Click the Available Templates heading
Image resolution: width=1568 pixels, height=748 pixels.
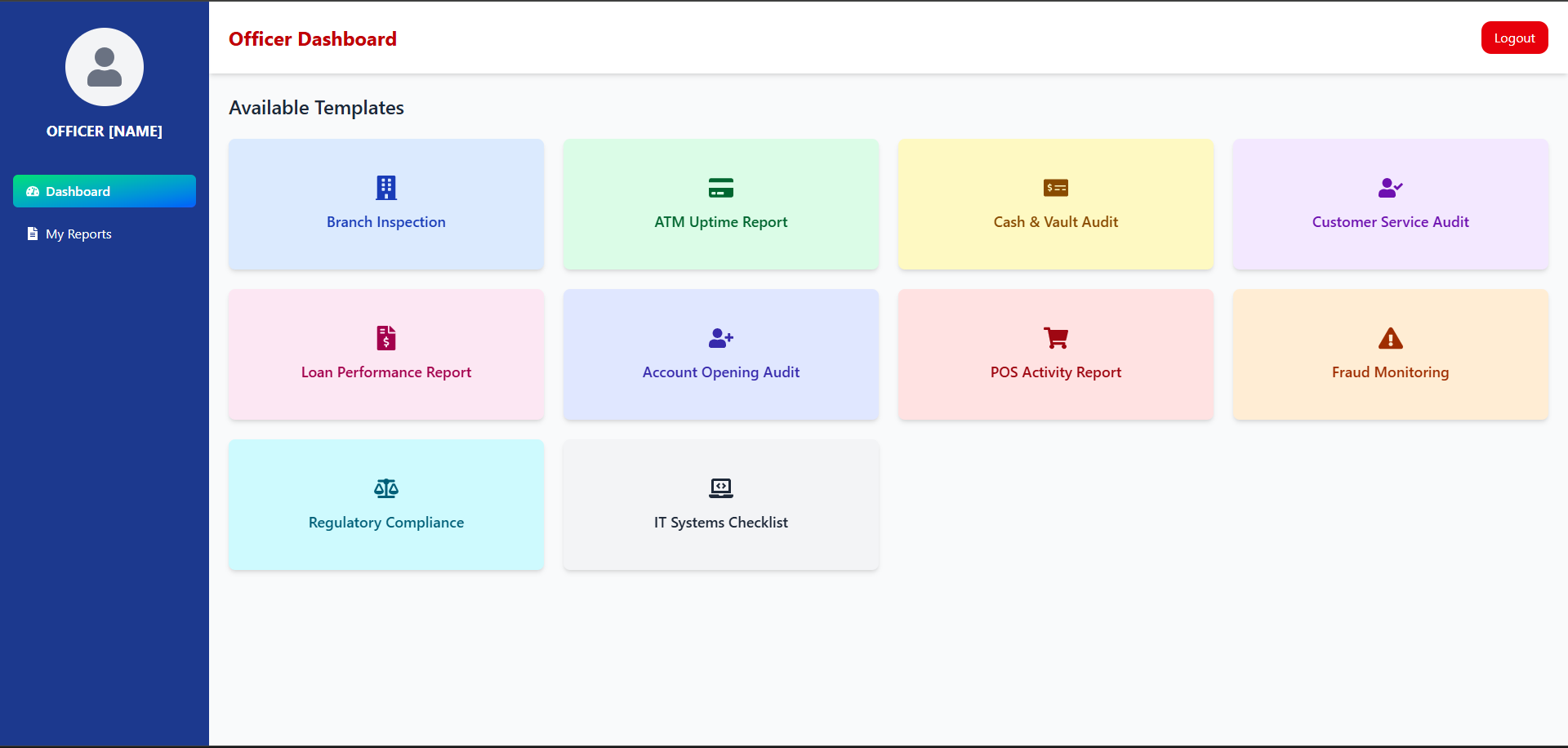316,108
